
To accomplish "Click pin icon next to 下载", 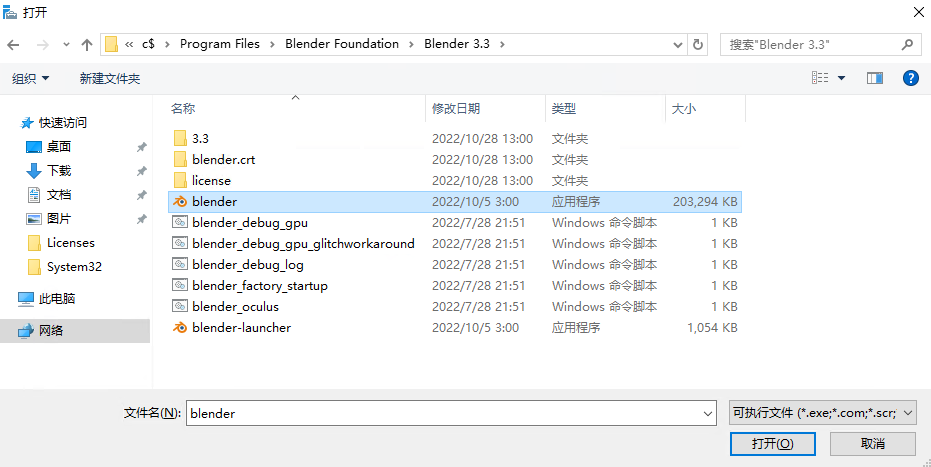I will pyautogui.click(x=141, y=171).
